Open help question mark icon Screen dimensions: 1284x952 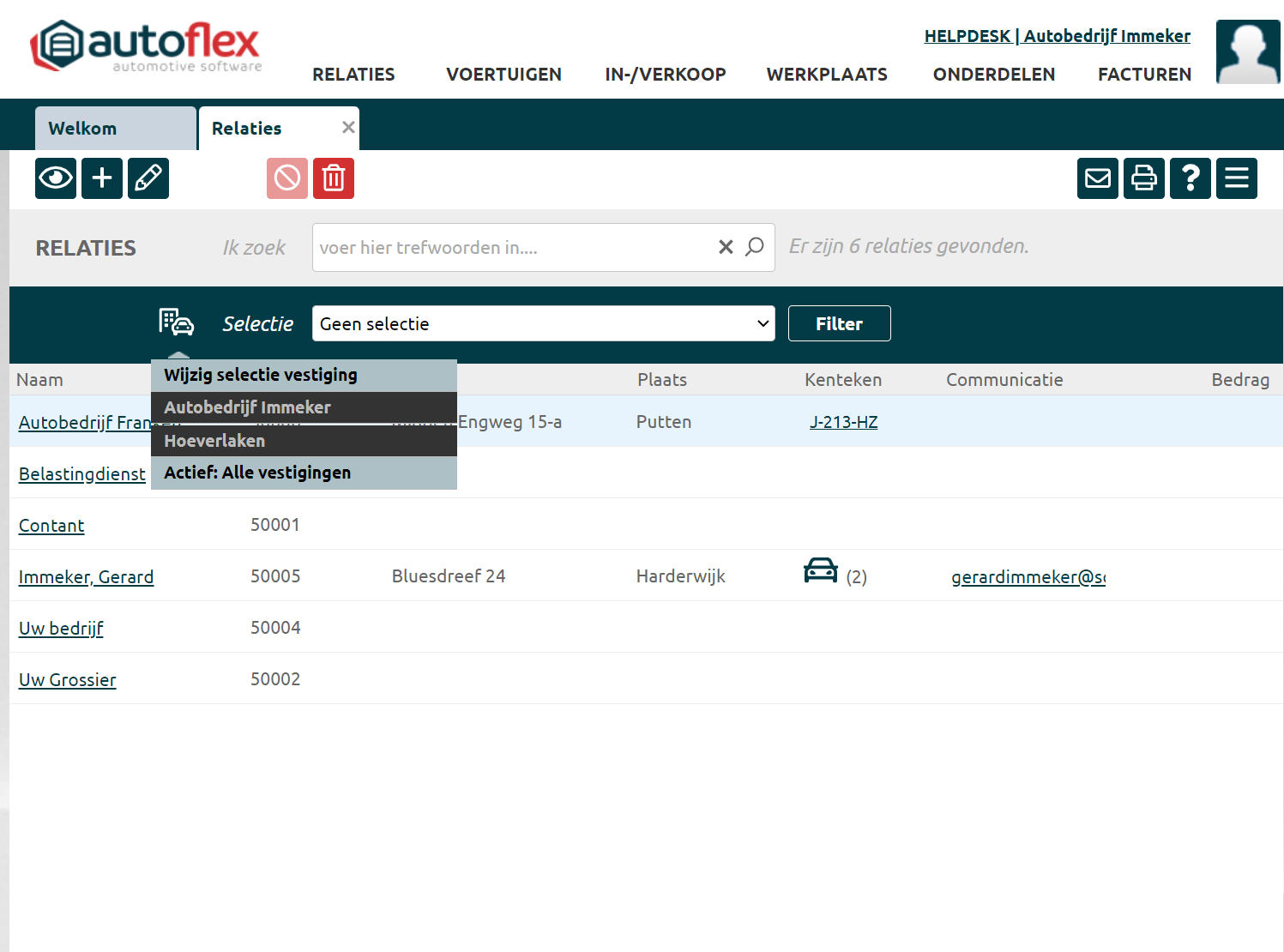pyautogui.click(x=1191, y=178)
